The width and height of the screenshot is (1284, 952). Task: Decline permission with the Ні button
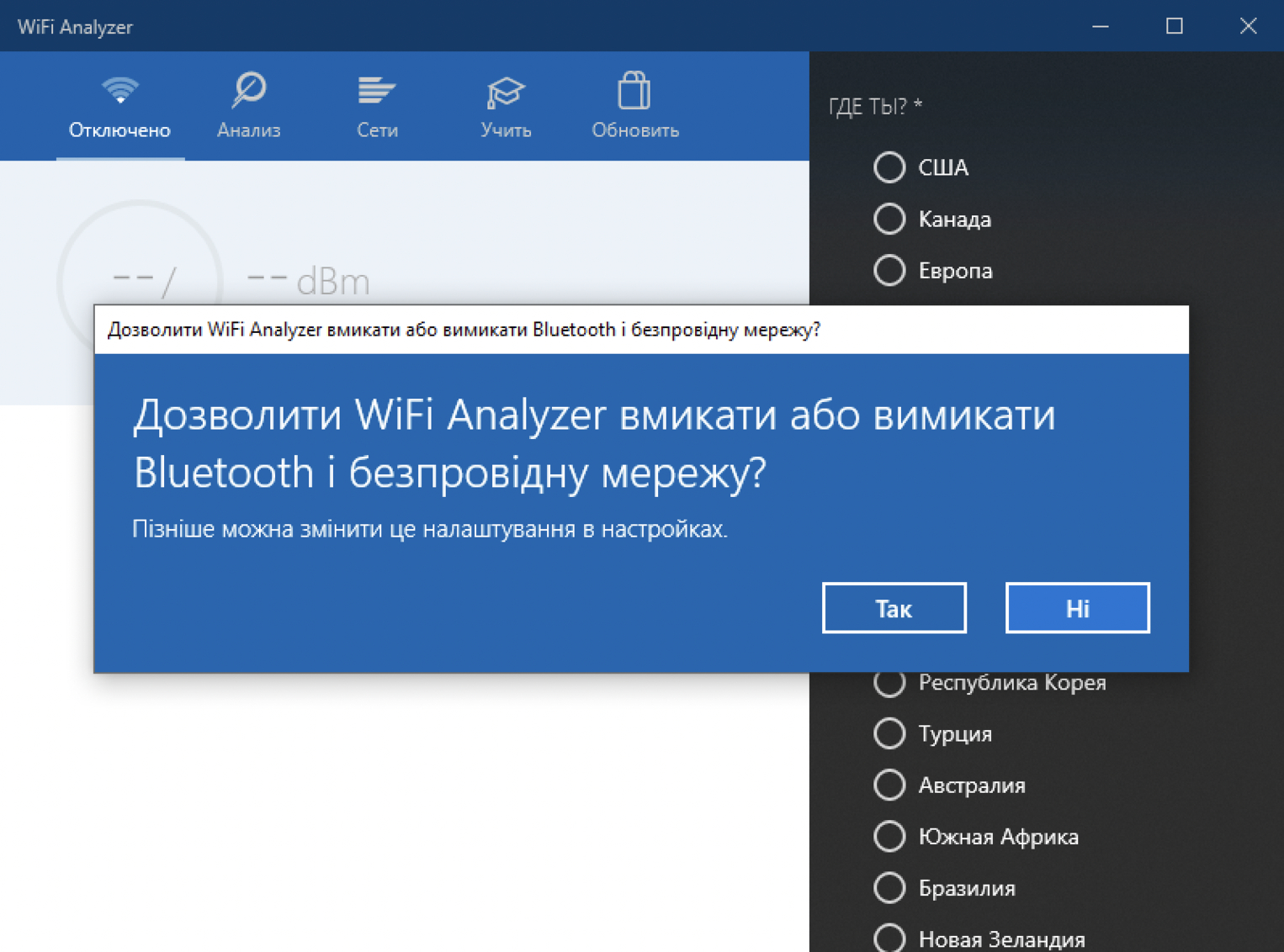tap(1077, 607)
